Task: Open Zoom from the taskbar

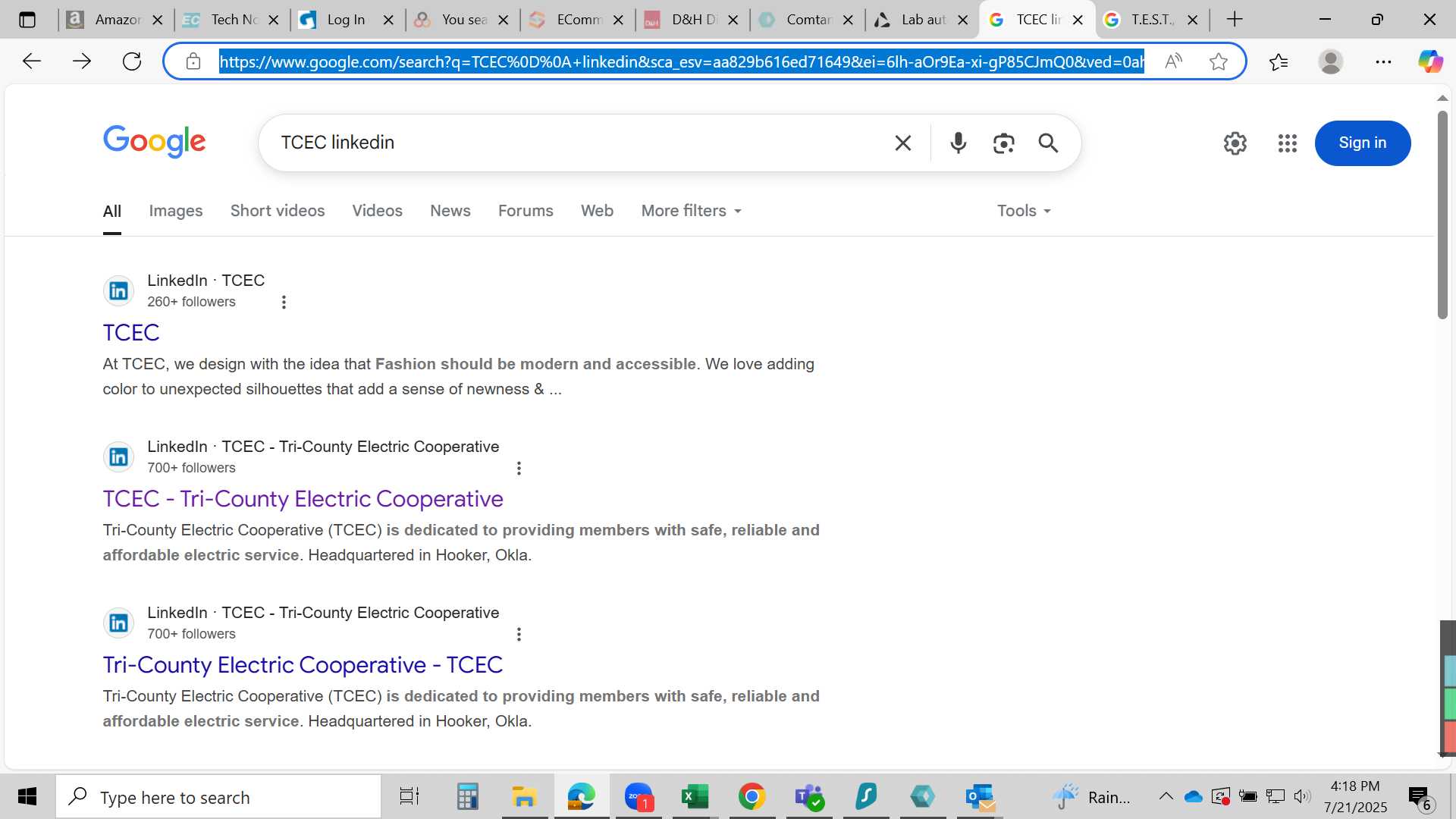Action: 639,796
